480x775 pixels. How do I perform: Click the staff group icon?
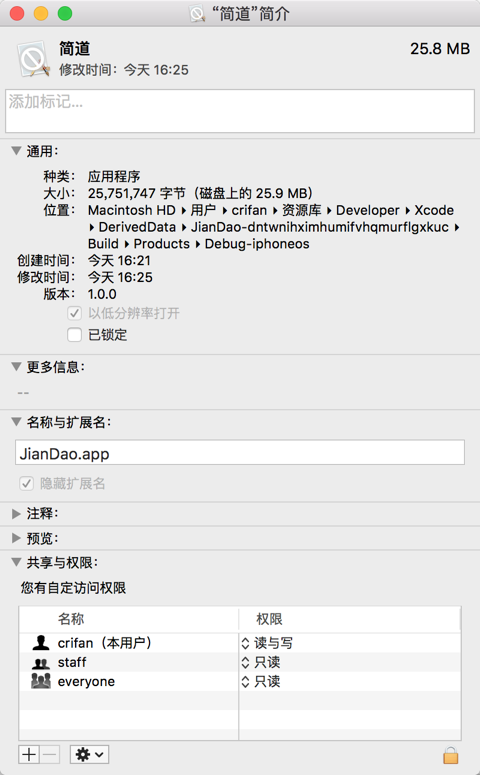point(41,662)
